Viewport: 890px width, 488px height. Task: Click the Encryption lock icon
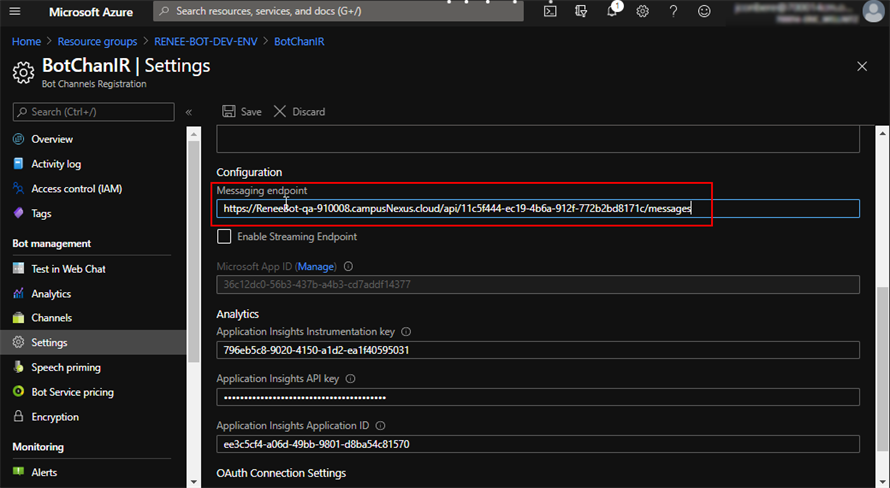click(x=19, y=416)
